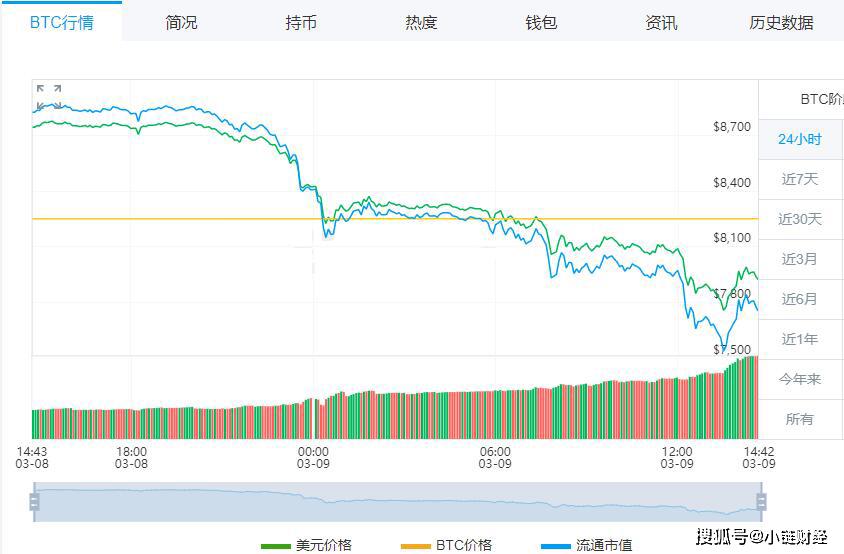Toggle the orange BTC价格 legend series
844x554 pixels.
pyautogui.click(x=446, y=545)
